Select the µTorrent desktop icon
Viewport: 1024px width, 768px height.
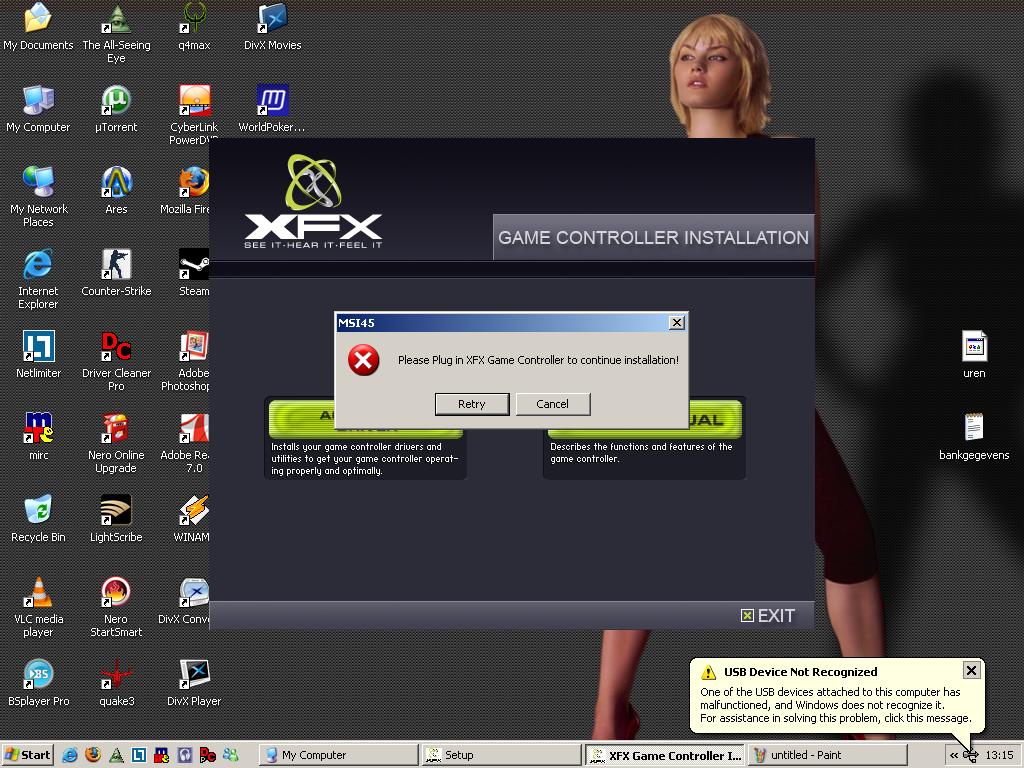(116, 102)
